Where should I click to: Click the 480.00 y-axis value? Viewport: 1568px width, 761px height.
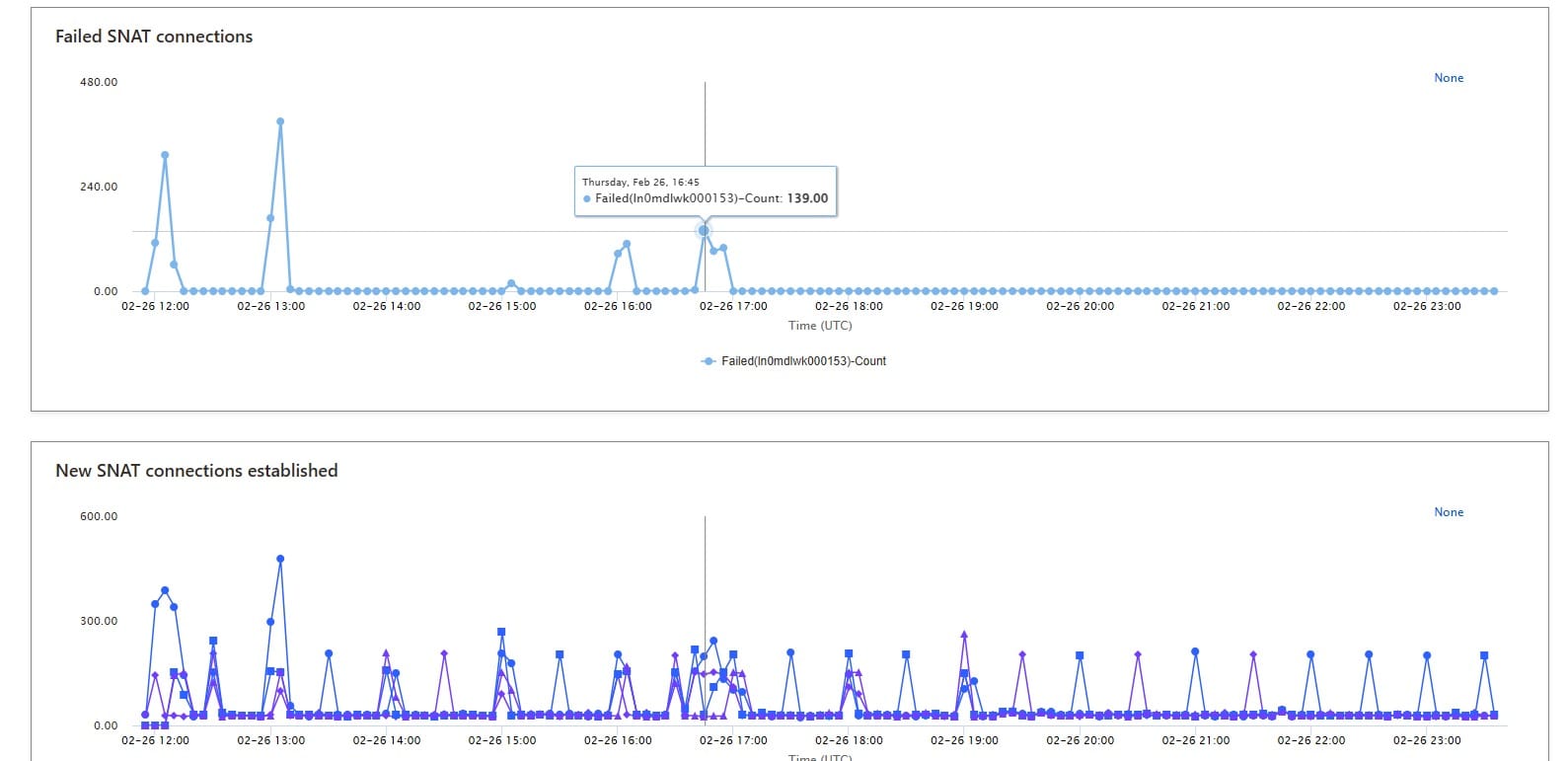point(99,82)
